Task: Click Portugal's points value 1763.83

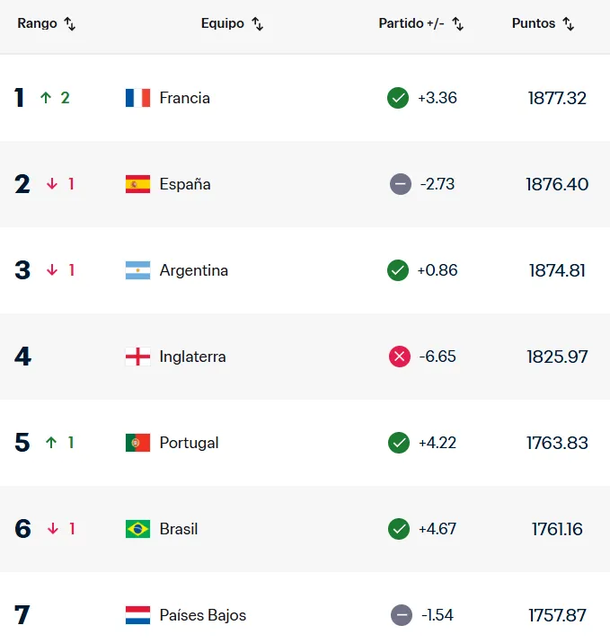Action: point(558,443)
